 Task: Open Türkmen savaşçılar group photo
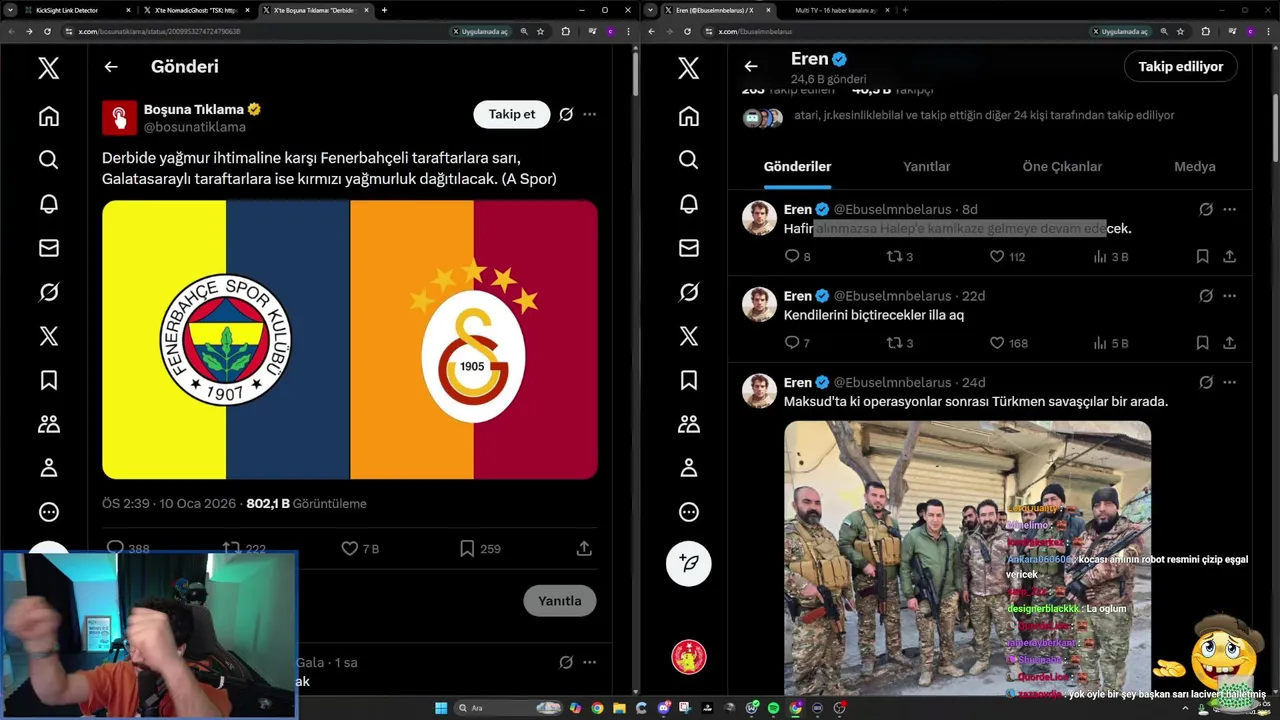click(x=967, y=557)
